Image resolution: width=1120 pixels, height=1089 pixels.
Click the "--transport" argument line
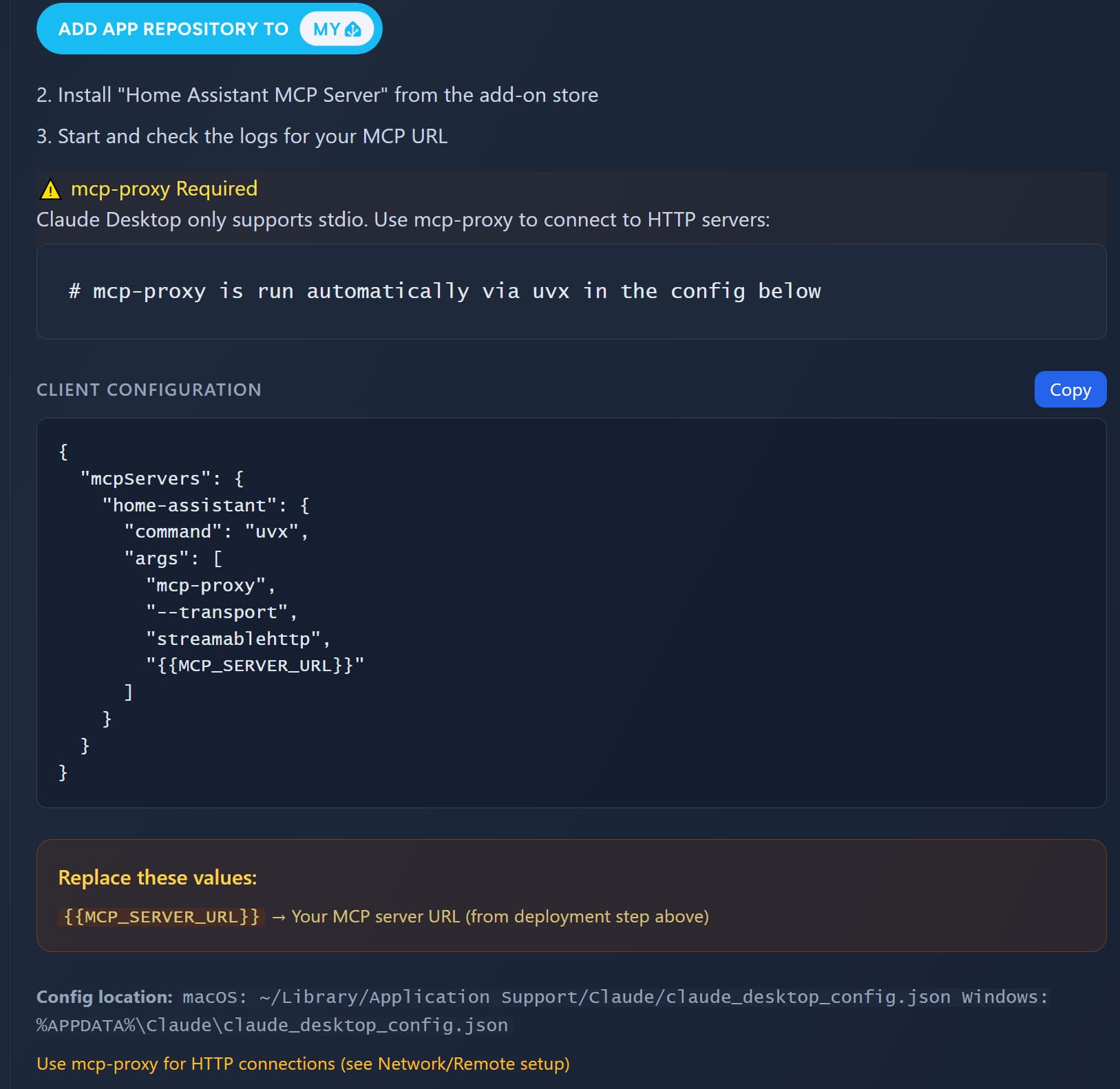[222, 612]
